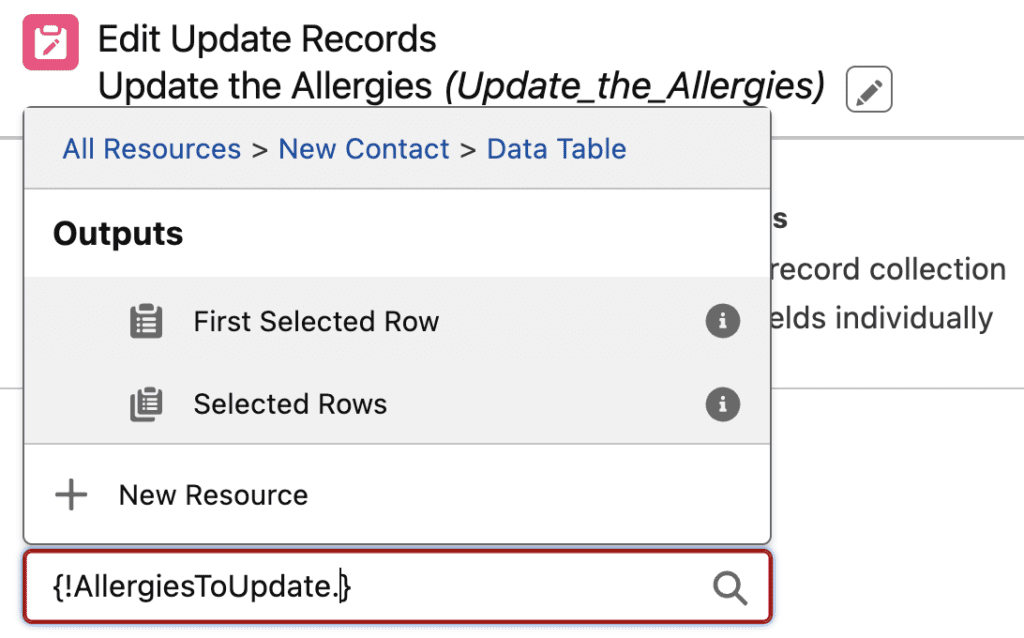This screenshot has width=1024, height=638.
Task: Click the stacked clipboard icon for Selected Rows
Action: click(146, 404)
